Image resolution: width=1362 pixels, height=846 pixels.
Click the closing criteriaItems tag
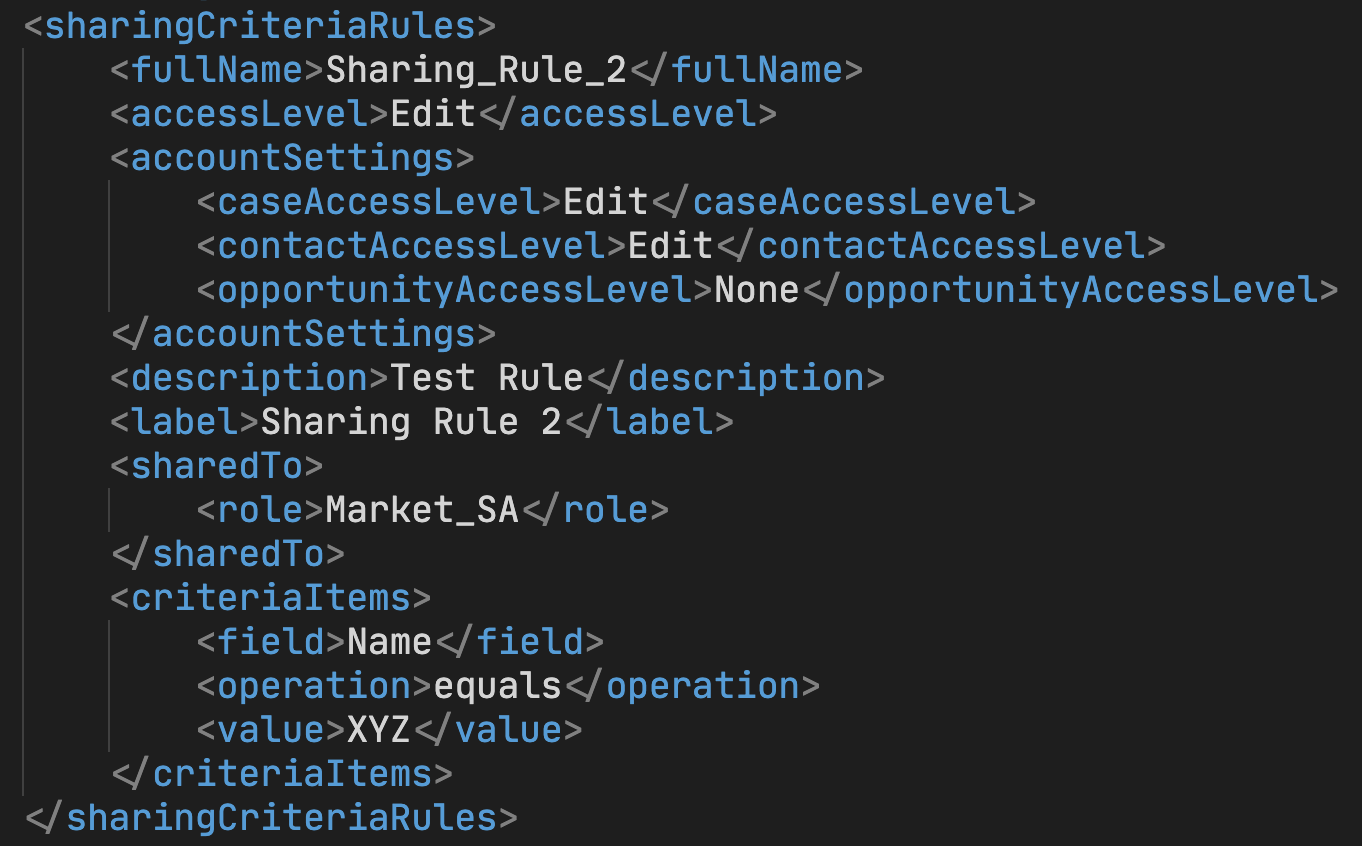pyautogui.click(x=282, y=774)
